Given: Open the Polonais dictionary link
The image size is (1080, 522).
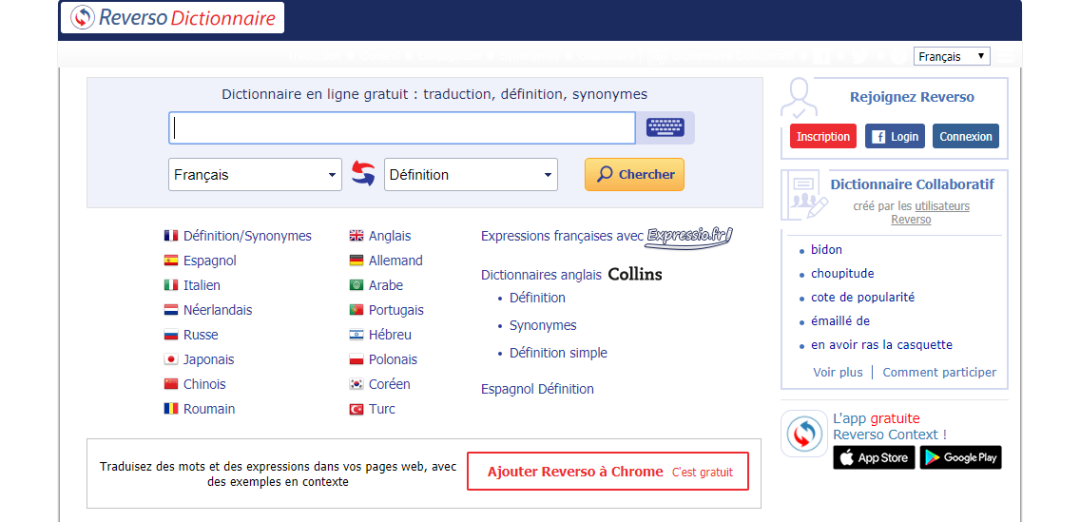Looking at the screenshot, I should tap(393, 359).
